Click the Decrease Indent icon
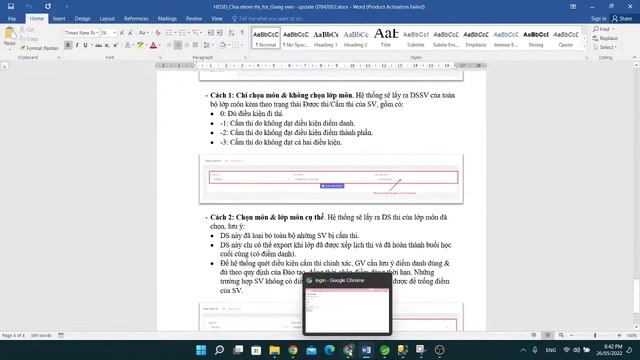Image resolution: width=640 pixels, height=360 pixels. [x=211, y=33]
